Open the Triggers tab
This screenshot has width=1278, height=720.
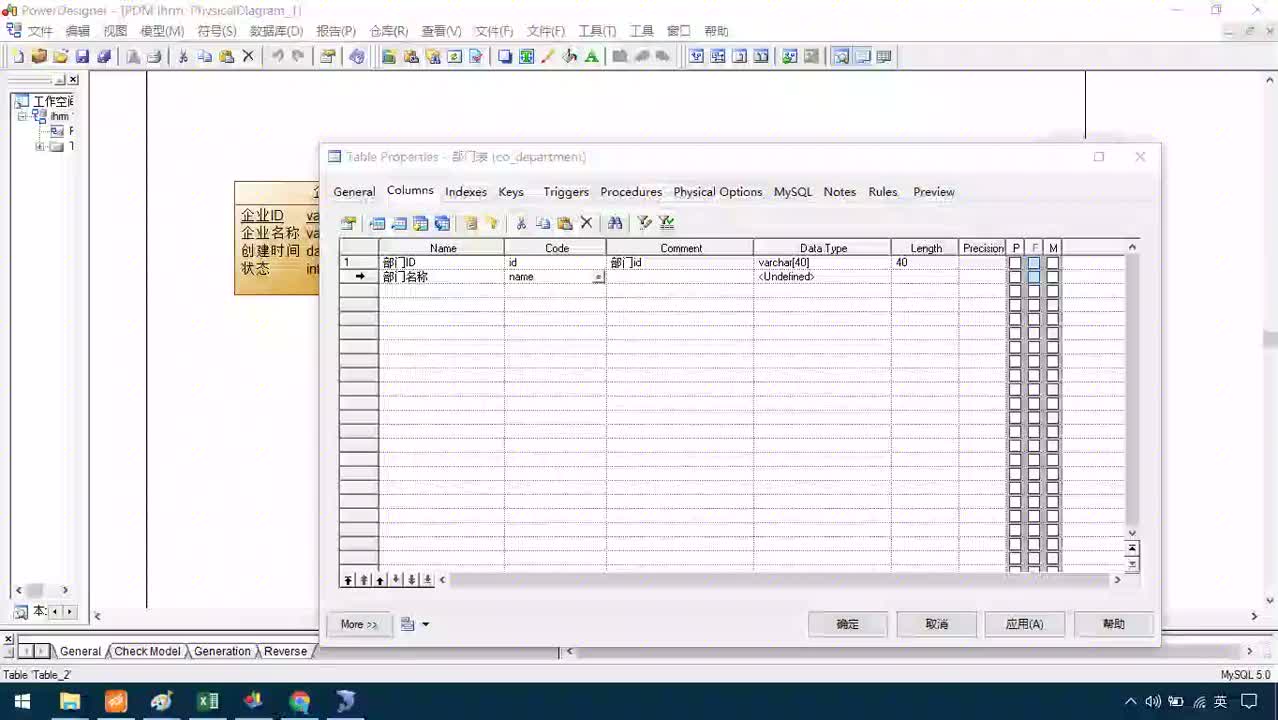pos(566,192)
